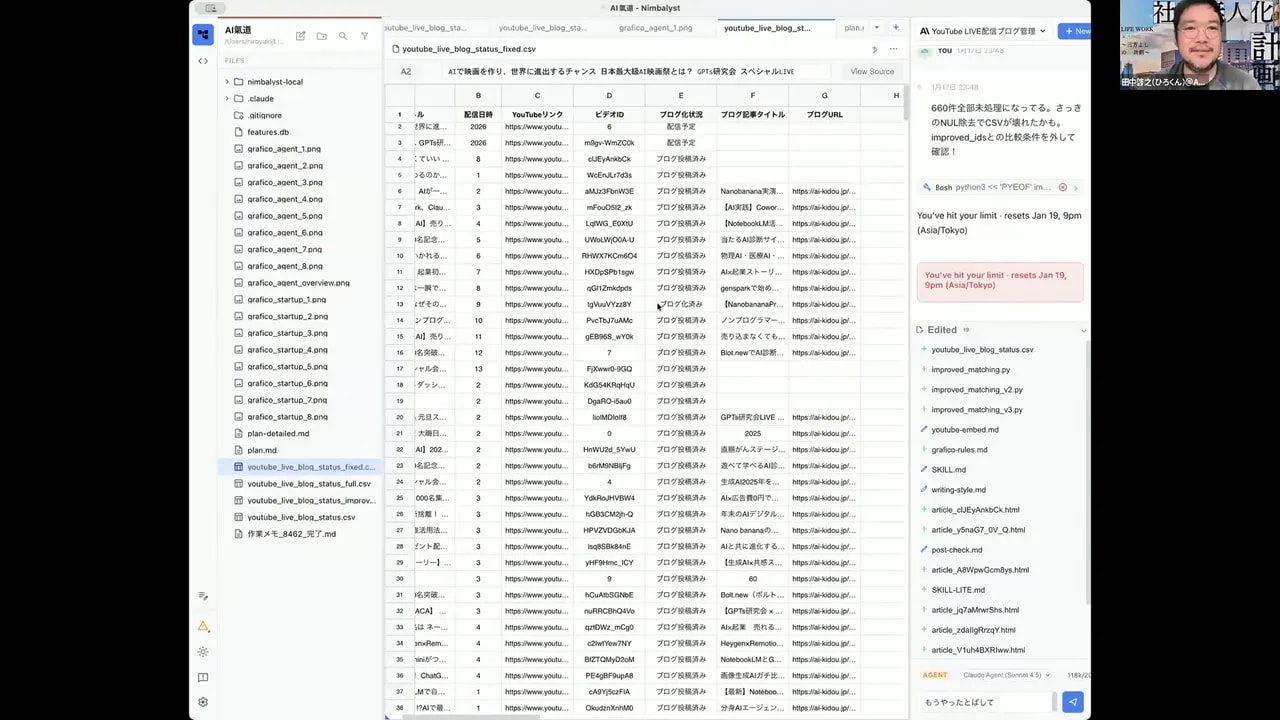The width and height of the screenshot is (1280, 720).
Task: Open plan-detailed.md in the file tree
Action: 278,434
